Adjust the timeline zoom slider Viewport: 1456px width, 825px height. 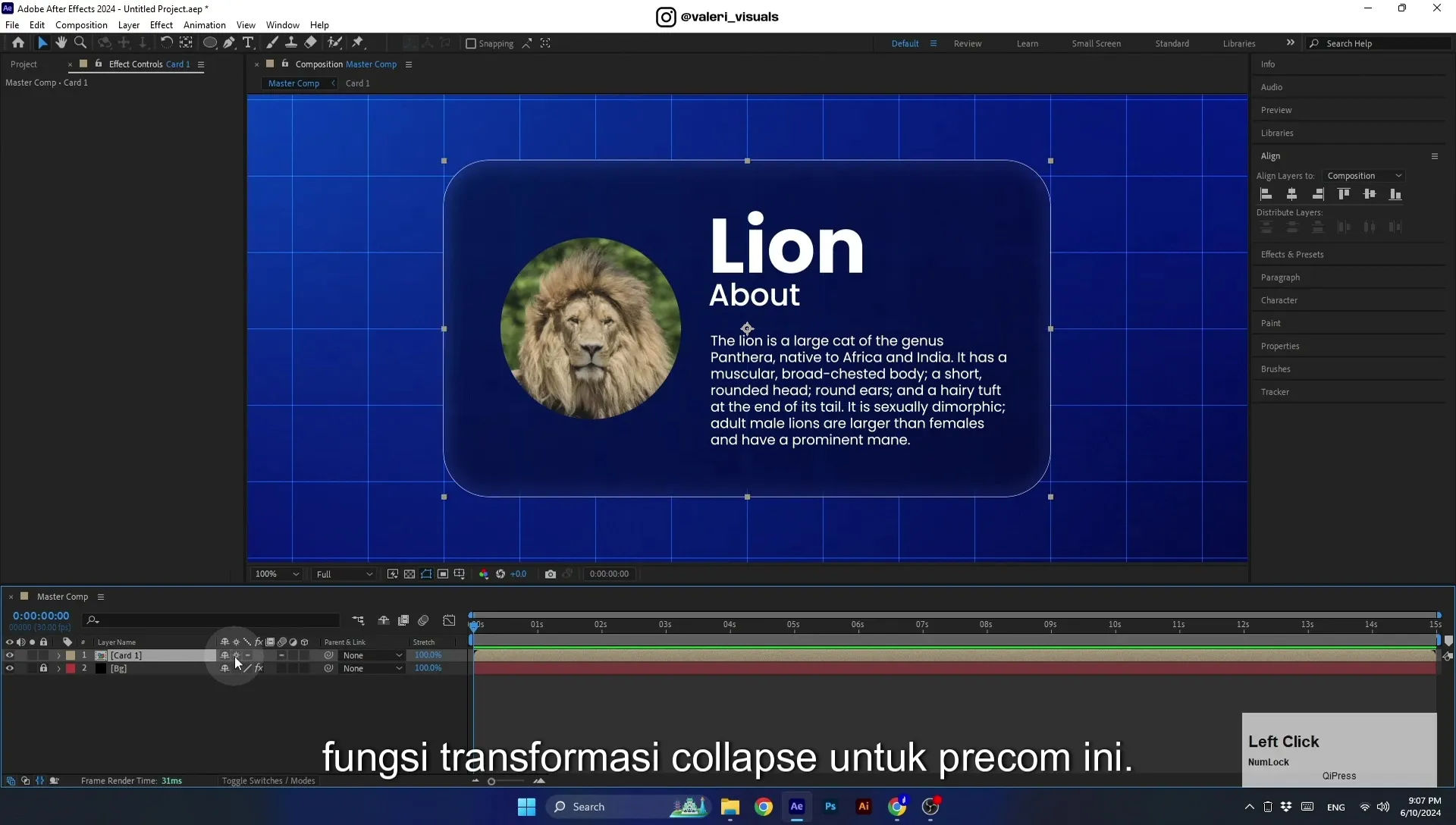[x=491, y=782]
